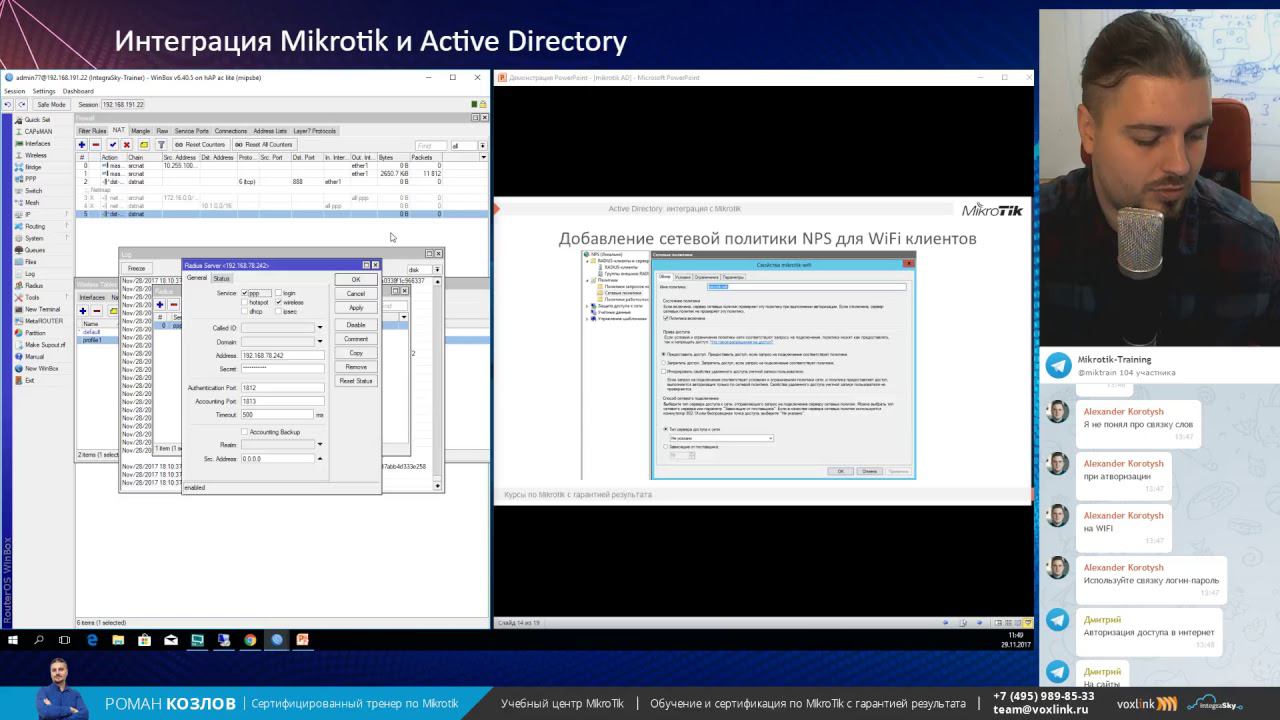Expand Called ID field arrow
1280x720 pixels.
pyautogui.click(x=320, y=328)
